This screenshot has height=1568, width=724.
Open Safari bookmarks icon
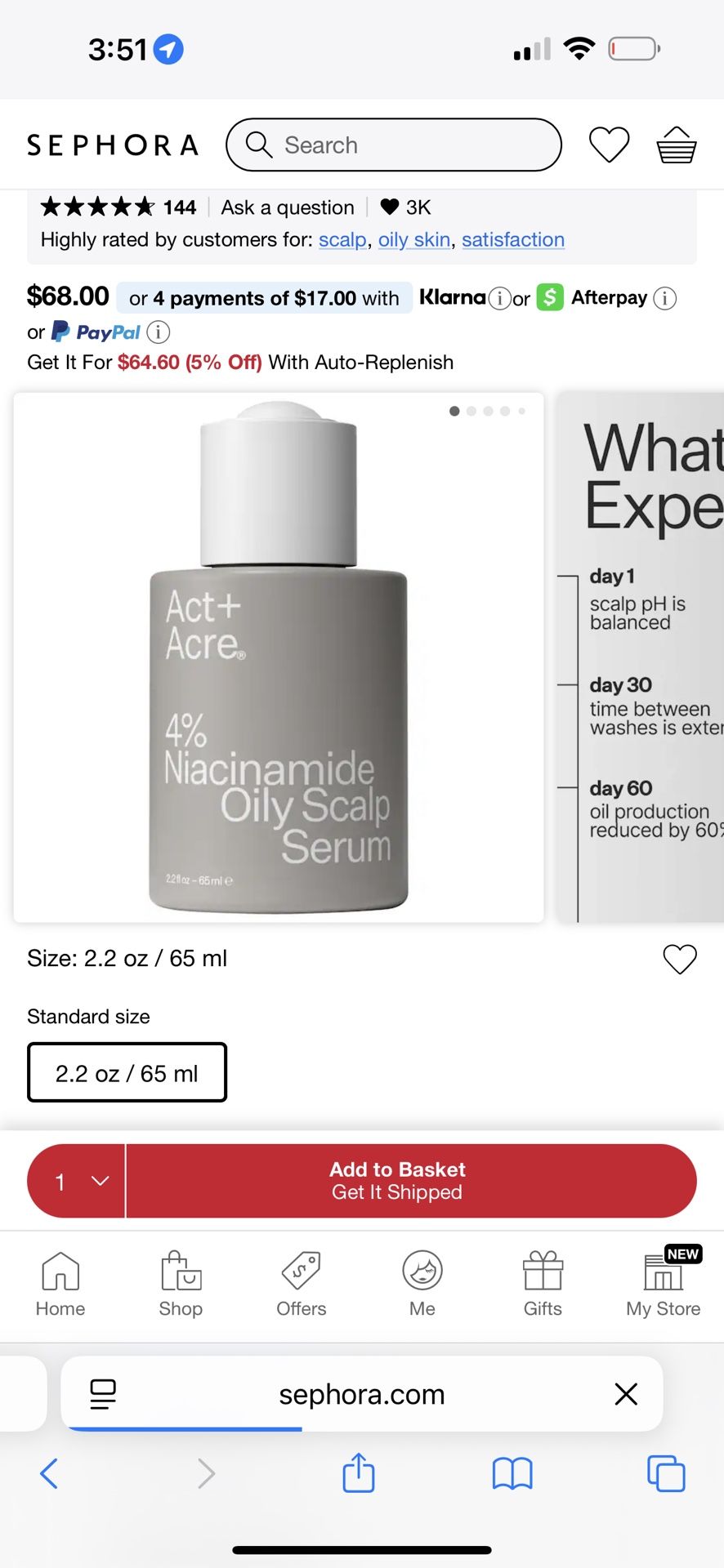[512, 1474]
